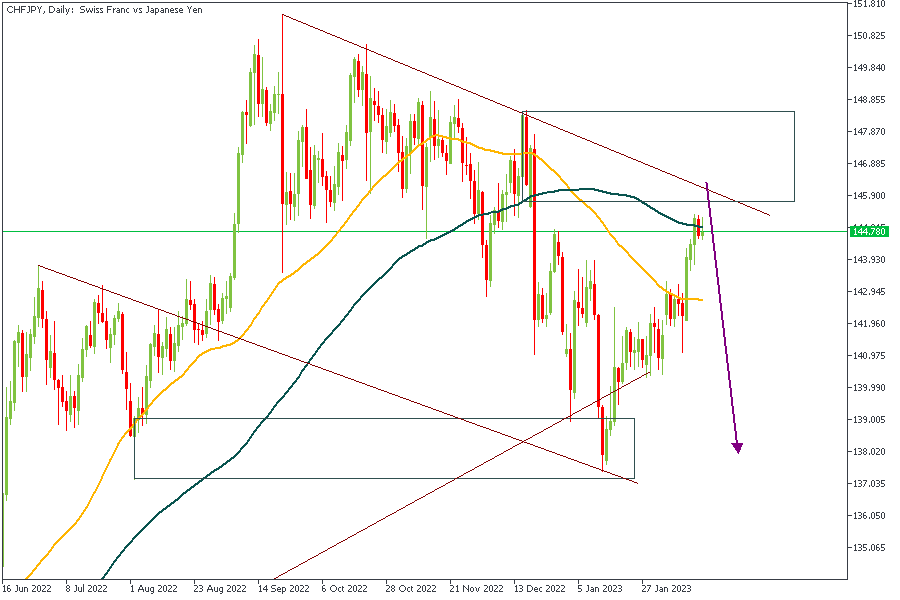
Task: Click the 149.840 price axis label
Action: pos(869,68)
